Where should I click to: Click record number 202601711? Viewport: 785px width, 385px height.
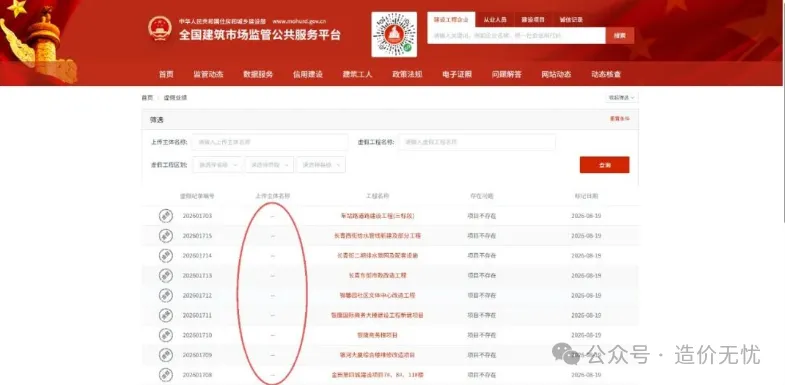tap(197, 315)
